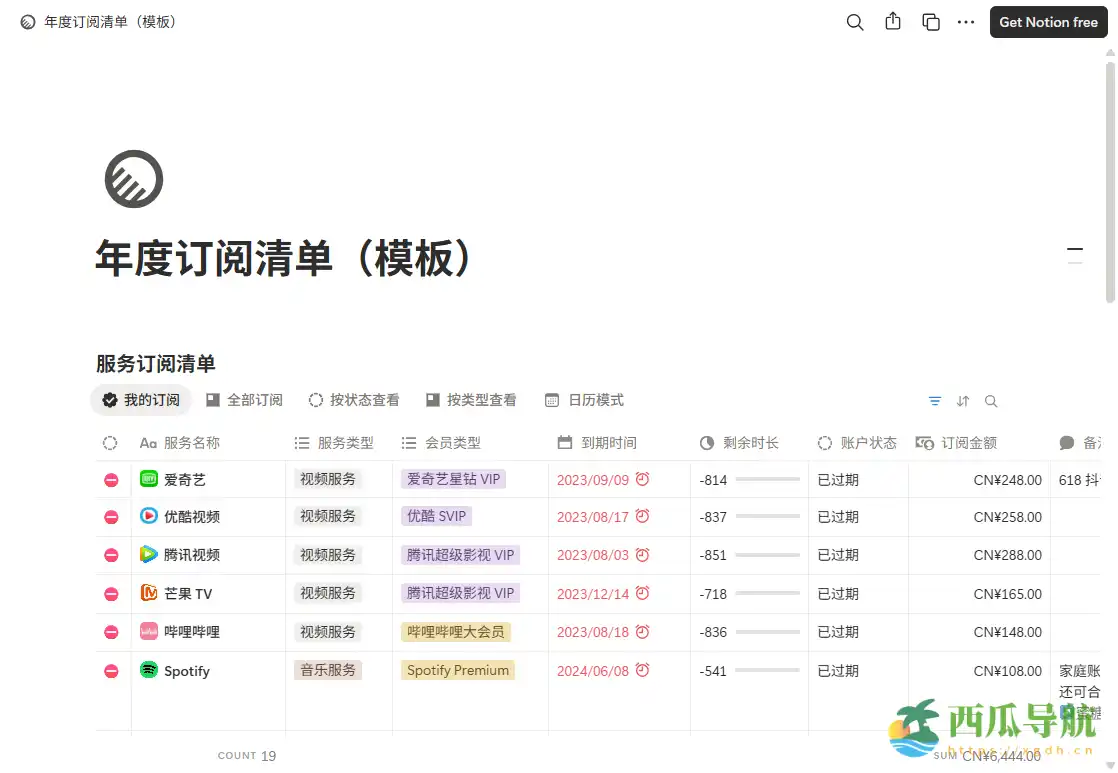Image resolution: width=1118 pixels, height=773 pixels.
Task: Click the Get Notion free button
Action: tap(1048, 21)
